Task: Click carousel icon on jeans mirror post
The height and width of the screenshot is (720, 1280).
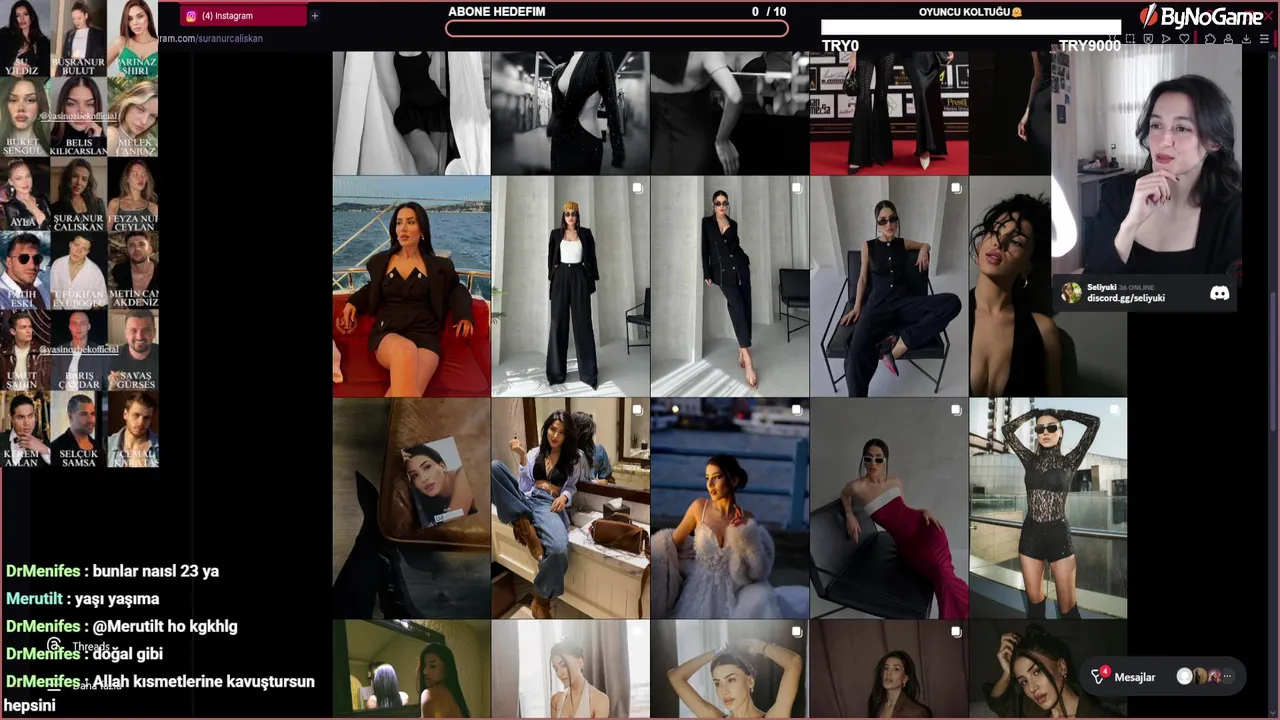Action: pos(637,410)
